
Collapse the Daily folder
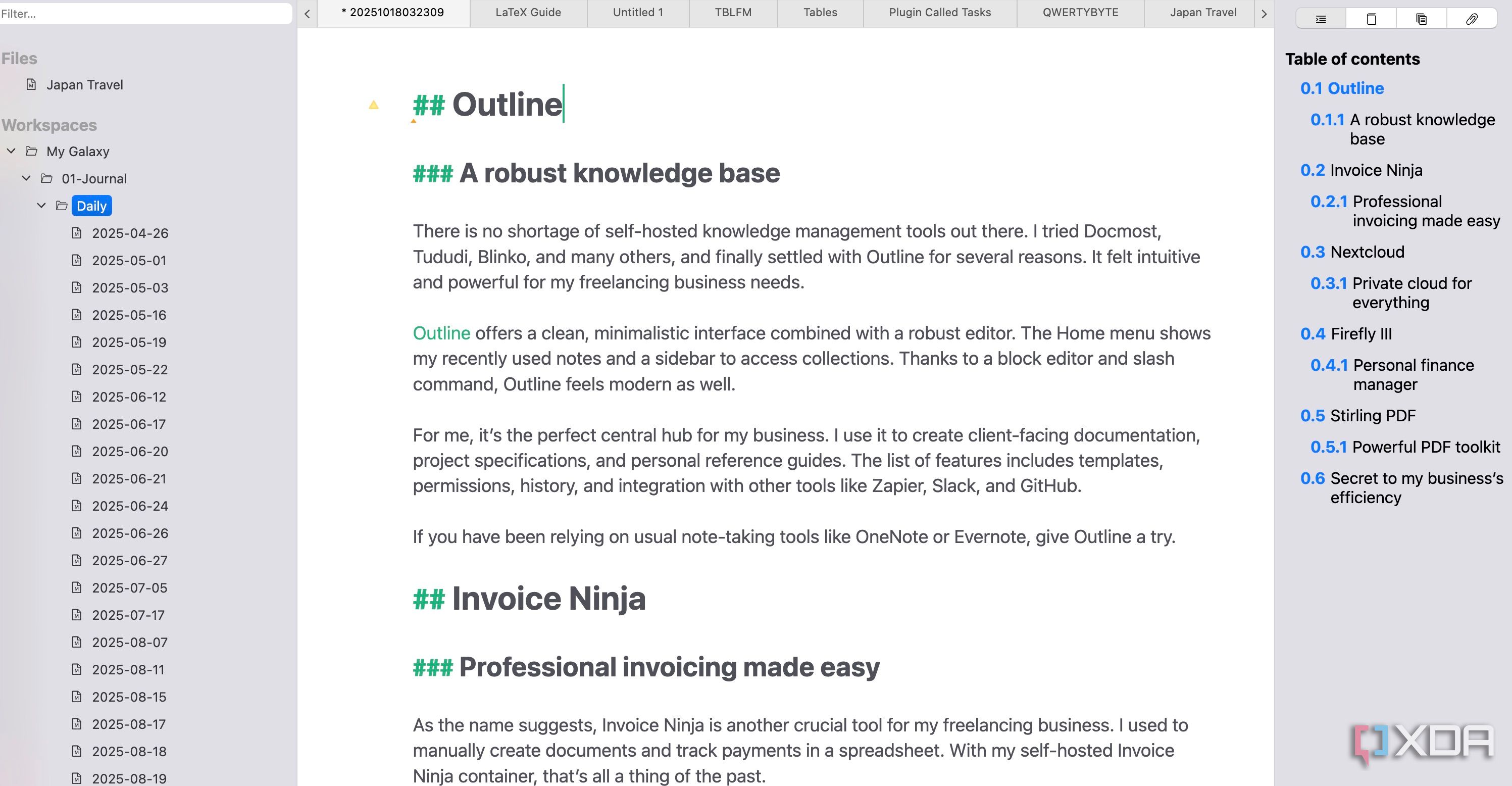[x=42, y=206]
